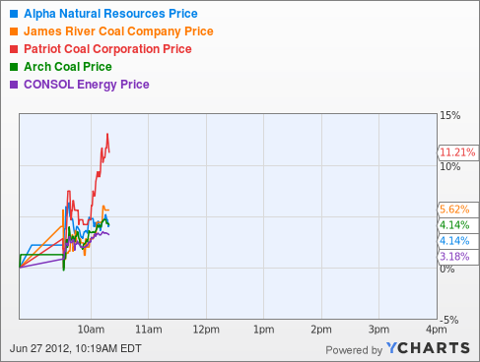Click the -5% y-axis label
The height and width of the screenshot is (362, 480).
(x=449, y=320)
